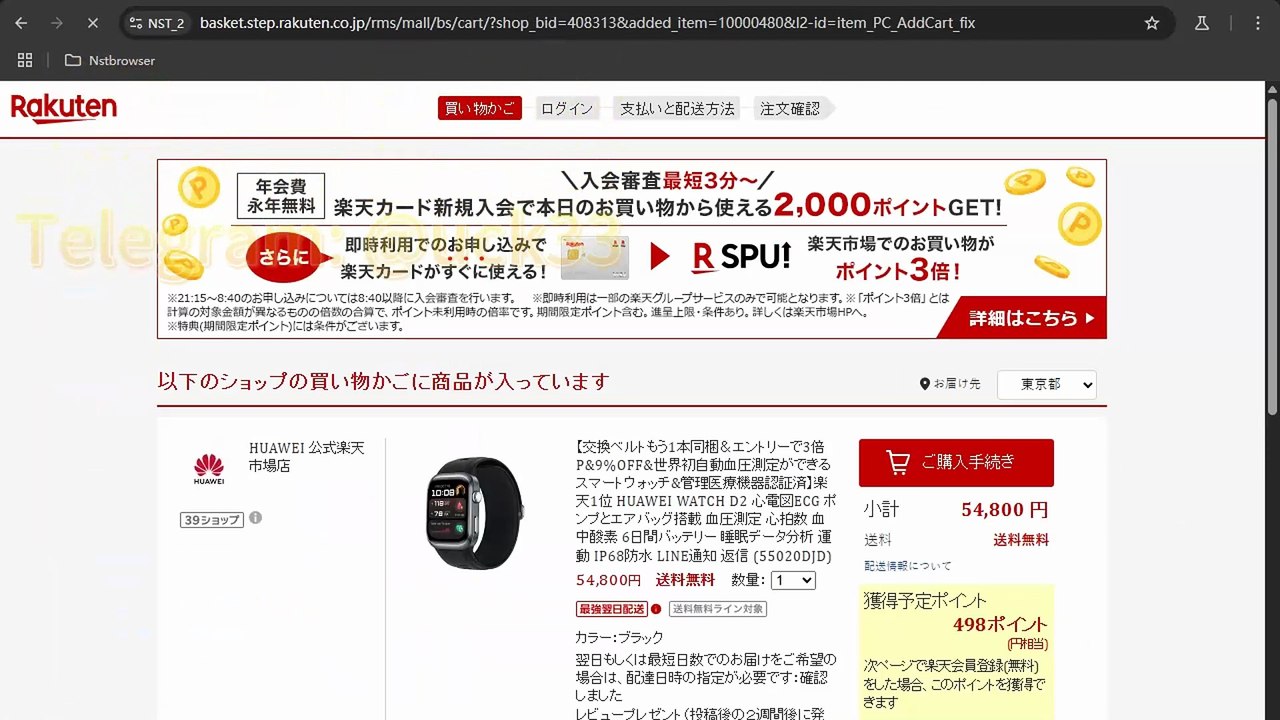Image resolution: width=1280 pixels, height=720 pixels.
Task: Click the Rakuten logo
Action: 64,108
